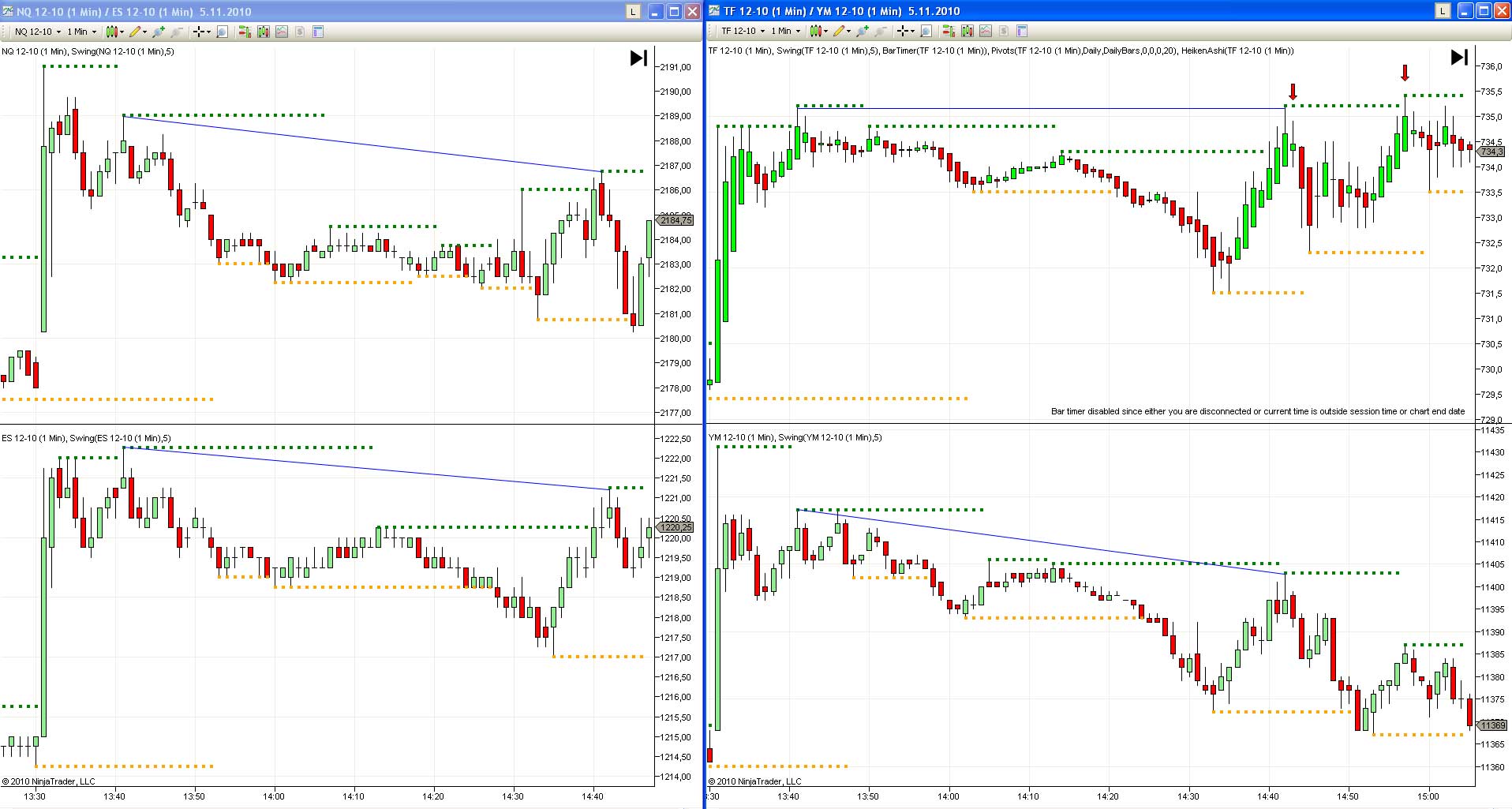The height and width of the screenshot is (809, 1512).
Task: Click the greyed Strategies icon in the NQ/ES window
Action: pyautogui.click(x=300, y=32)
